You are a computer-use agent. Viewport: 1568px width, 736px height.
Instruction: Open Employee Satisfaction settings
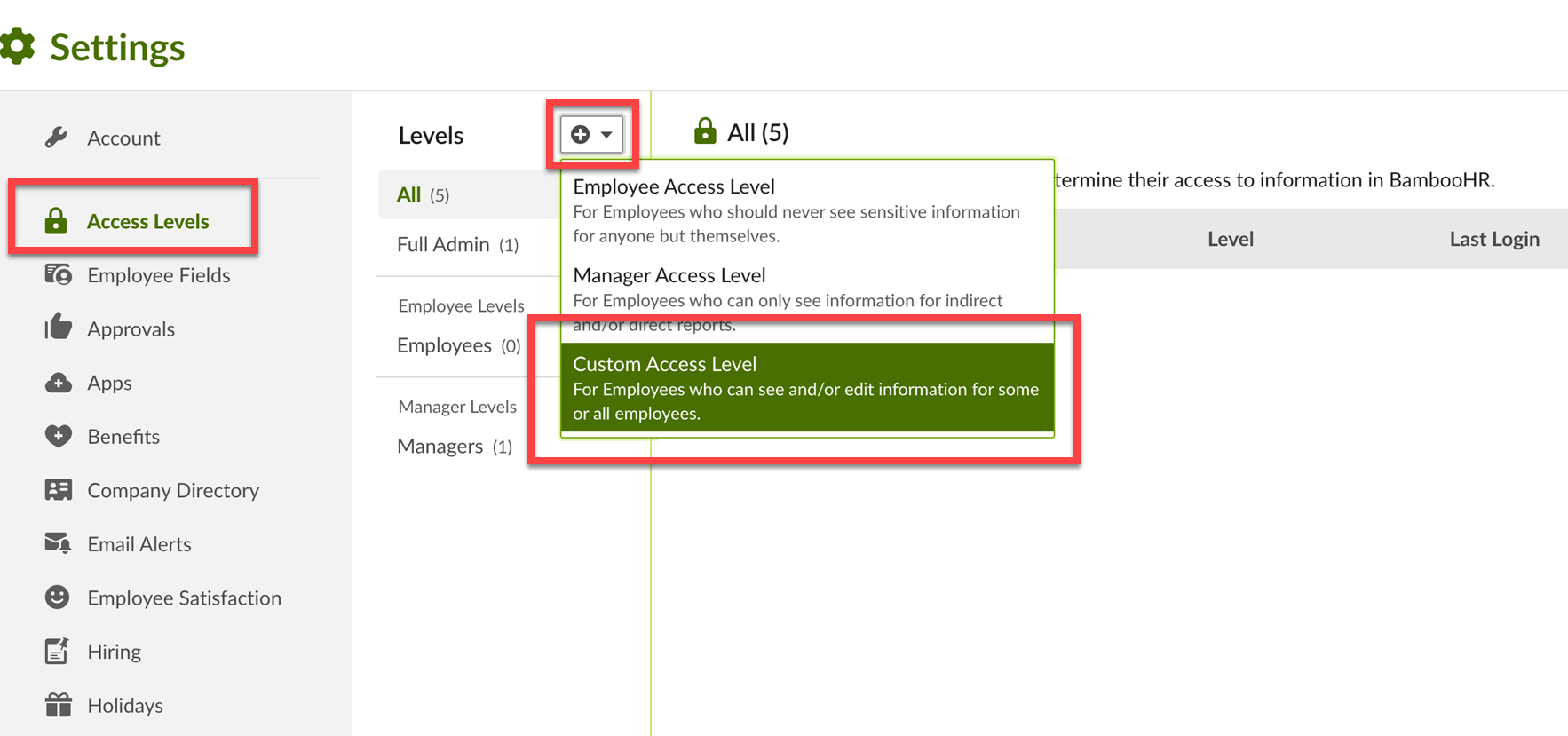click(184, 598)
